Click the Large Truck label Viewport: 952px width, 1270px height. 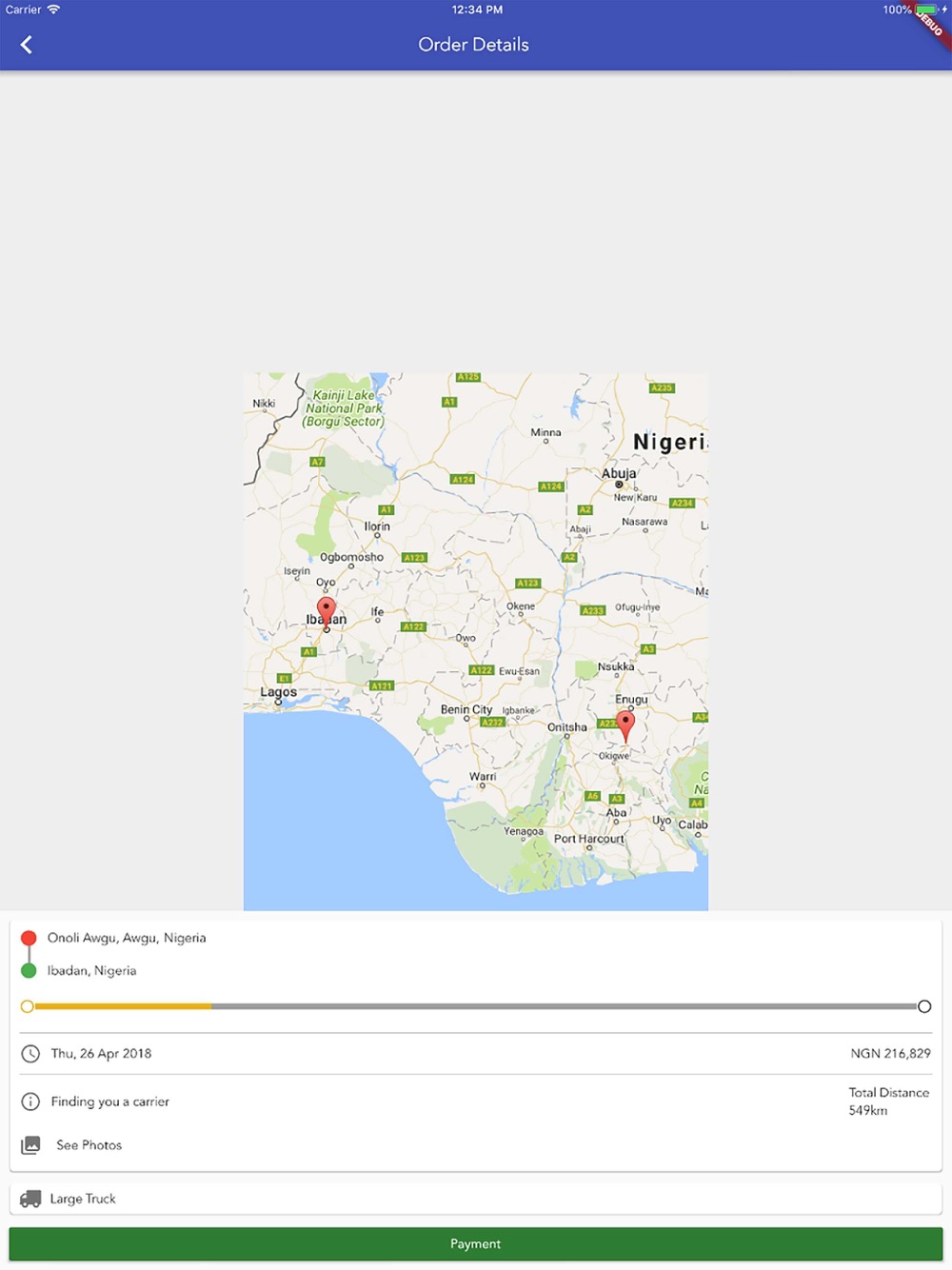point(83,1199)
